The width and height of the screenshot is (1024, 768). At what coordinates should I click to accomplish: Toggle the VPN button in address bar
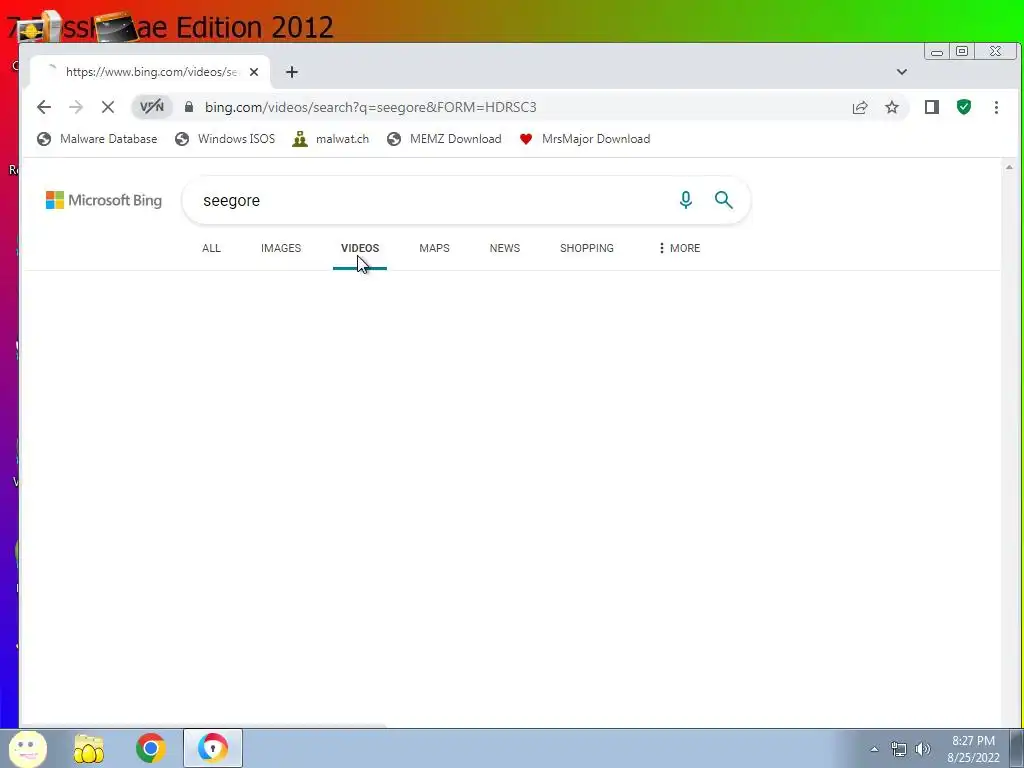click(152, 107)
